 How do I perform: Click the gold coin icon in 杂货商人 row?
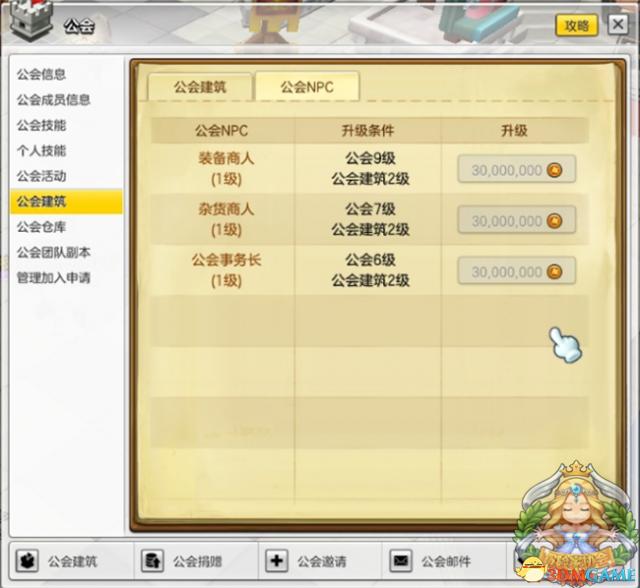tap(554, 221)
